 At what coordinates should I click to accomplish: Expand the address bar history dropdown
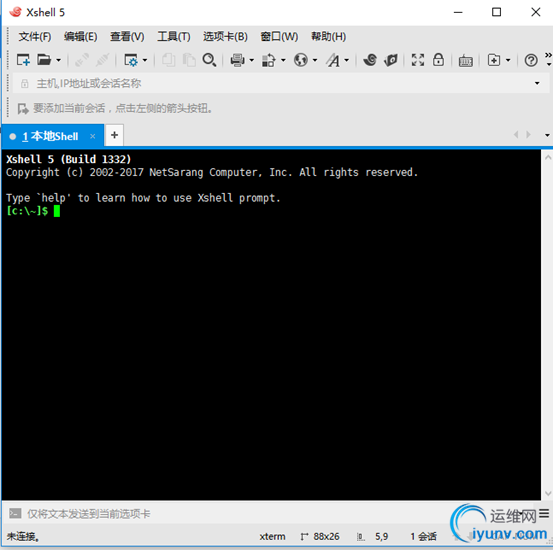(x=537, y=84)
